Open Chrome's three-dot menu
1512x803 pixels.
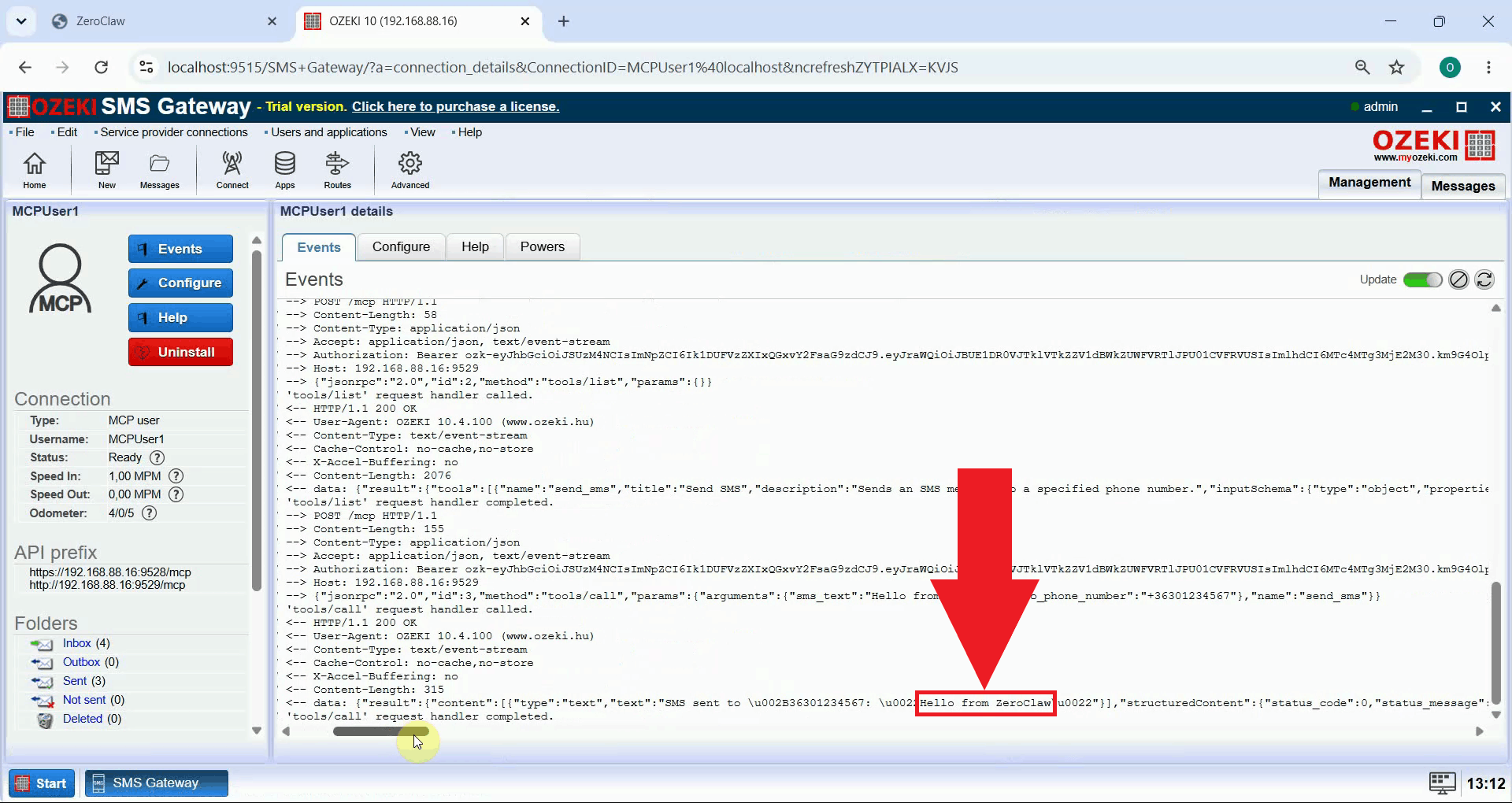(1488, 67)
